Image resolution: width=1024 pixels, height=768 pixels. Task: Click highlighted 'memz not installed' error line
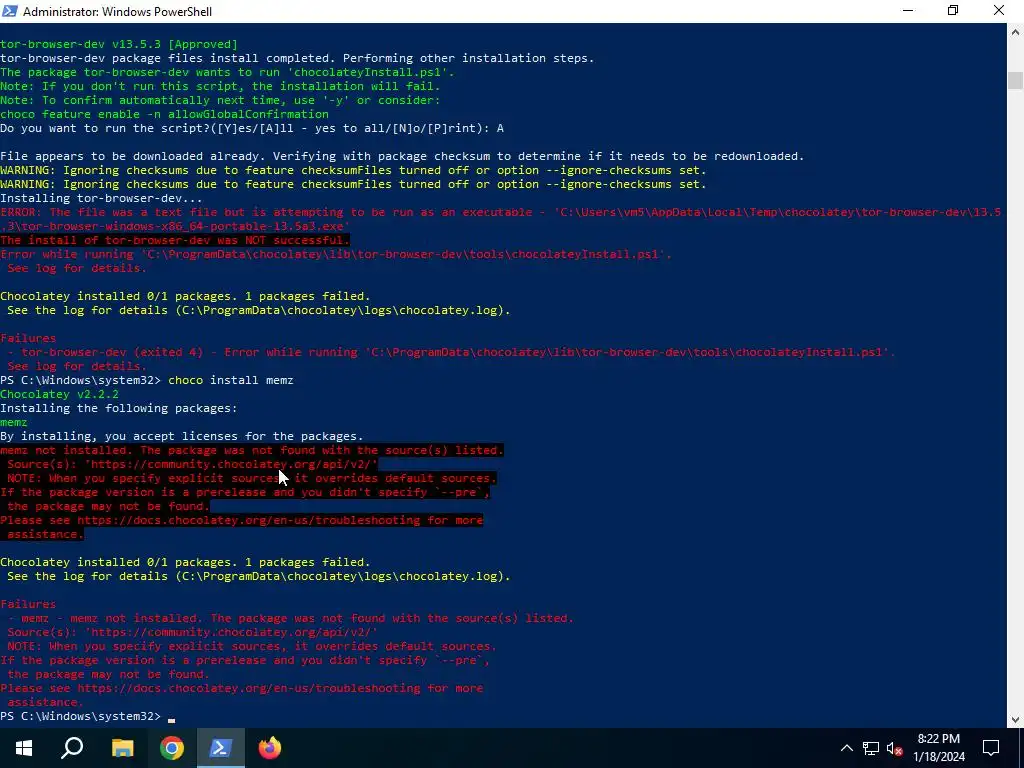[251, 451]
